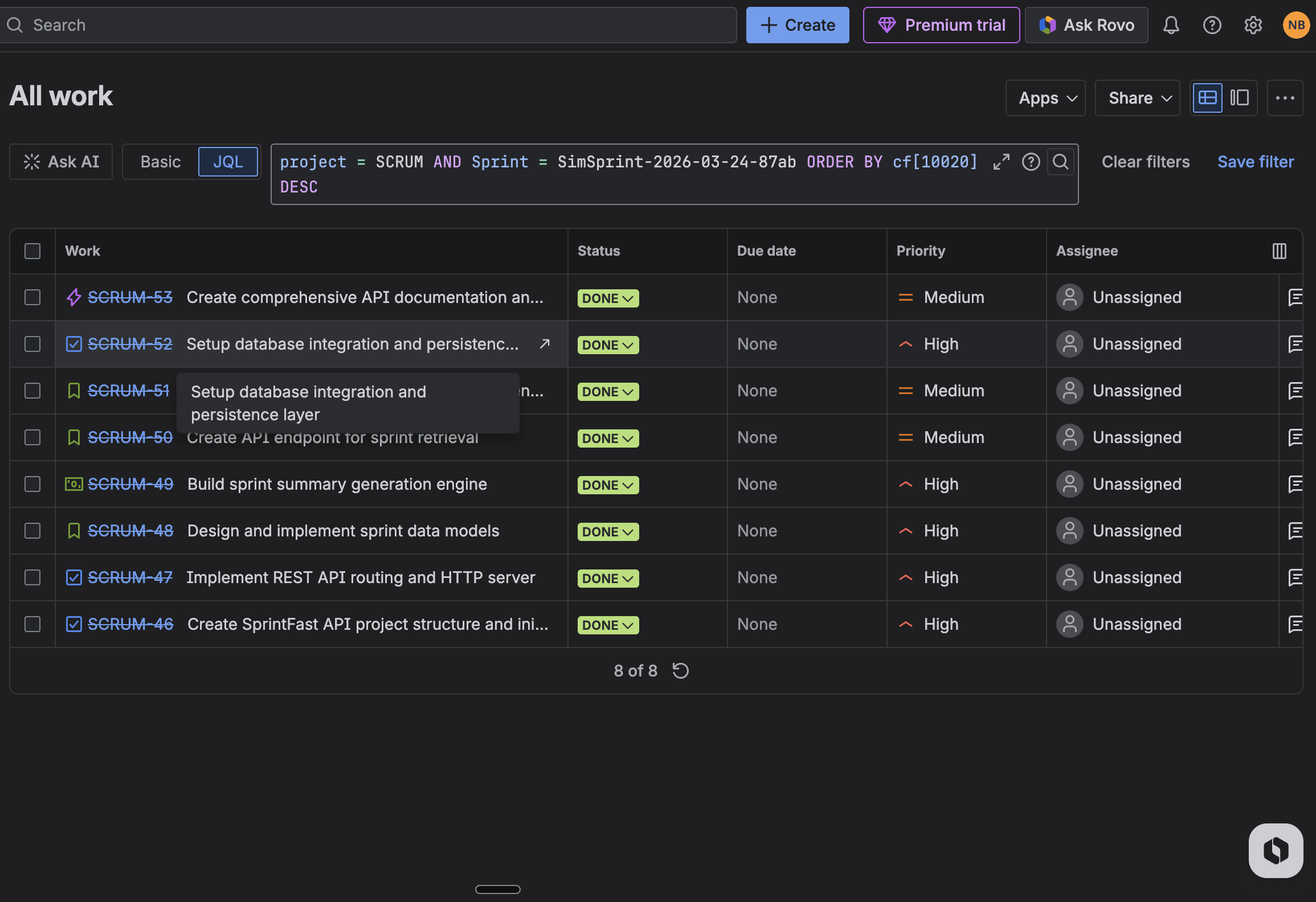The image size is (1316, 902).
Task: Switch to list view layout
Action: [x=1207, y=98]
